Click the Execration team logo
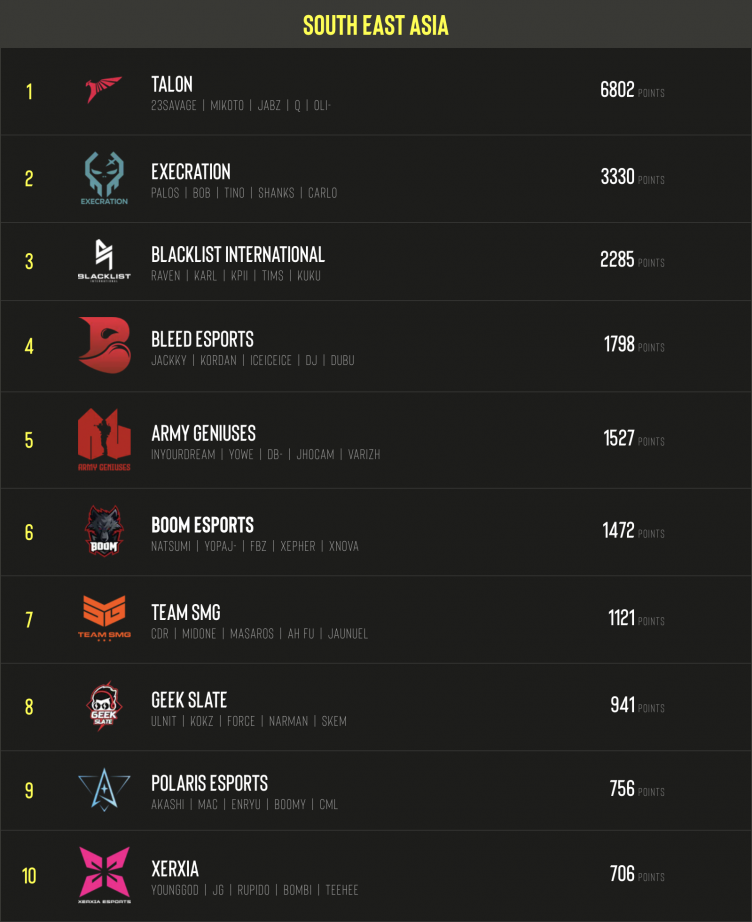Image resolution: width=752 pixels, height=922 pixels. click(x=104, y=178)
